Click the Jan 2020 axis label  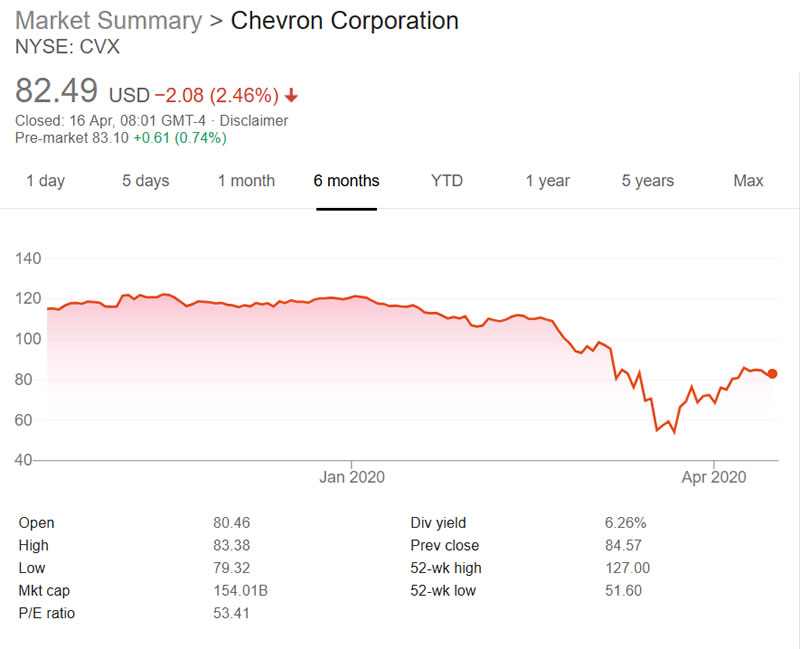352,477
